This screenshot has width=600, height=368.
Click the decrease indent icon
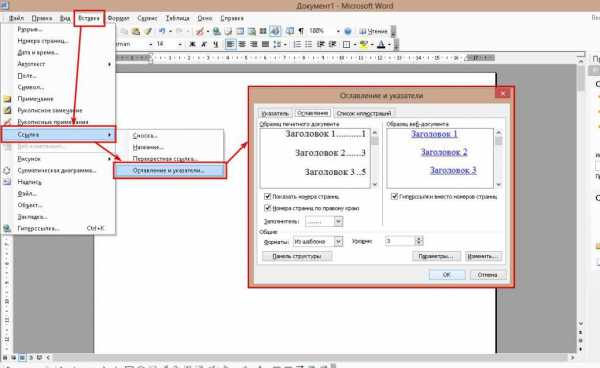pyautogui.click(x=321, y=44)
